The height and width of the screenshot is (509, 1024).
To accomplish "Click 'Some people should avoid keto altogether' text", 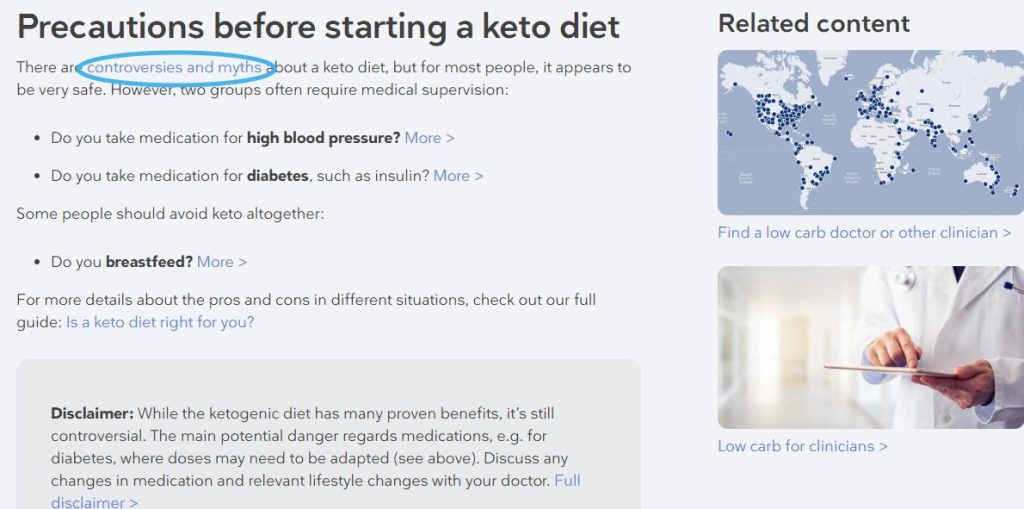I will click(x=170, y=214).
